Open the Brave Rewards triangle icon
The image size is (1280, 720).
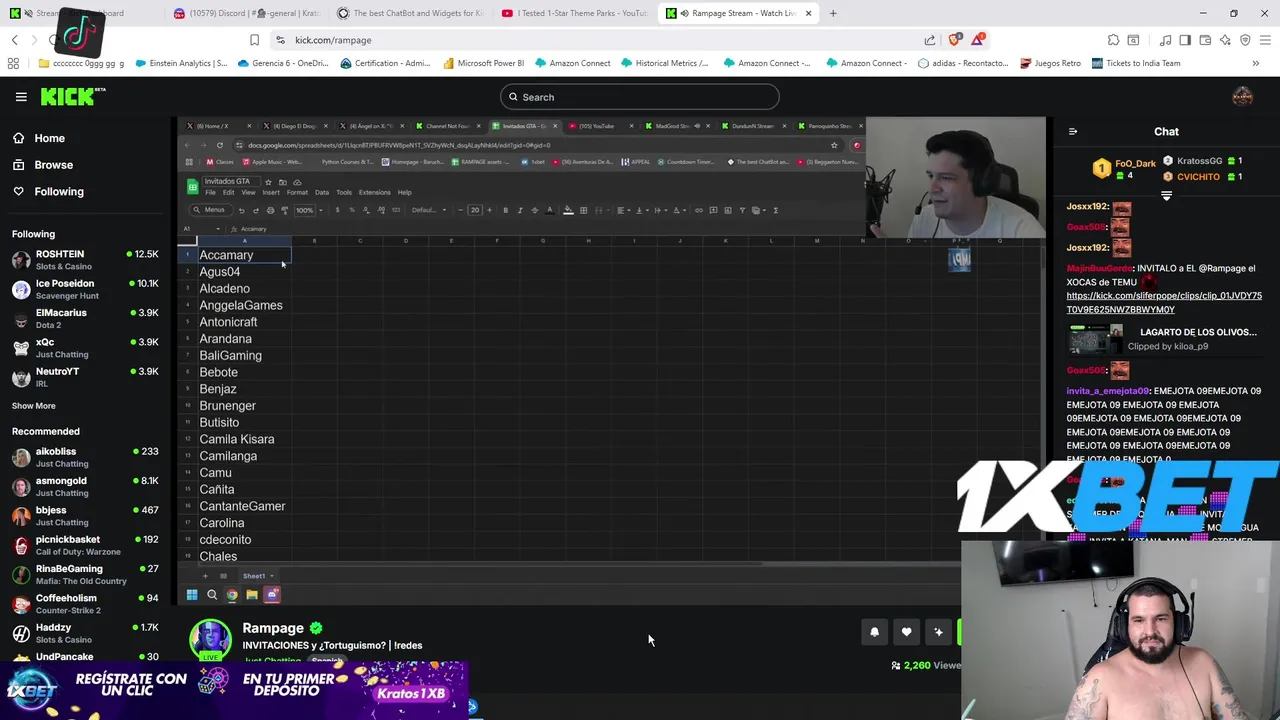(977, 40)
